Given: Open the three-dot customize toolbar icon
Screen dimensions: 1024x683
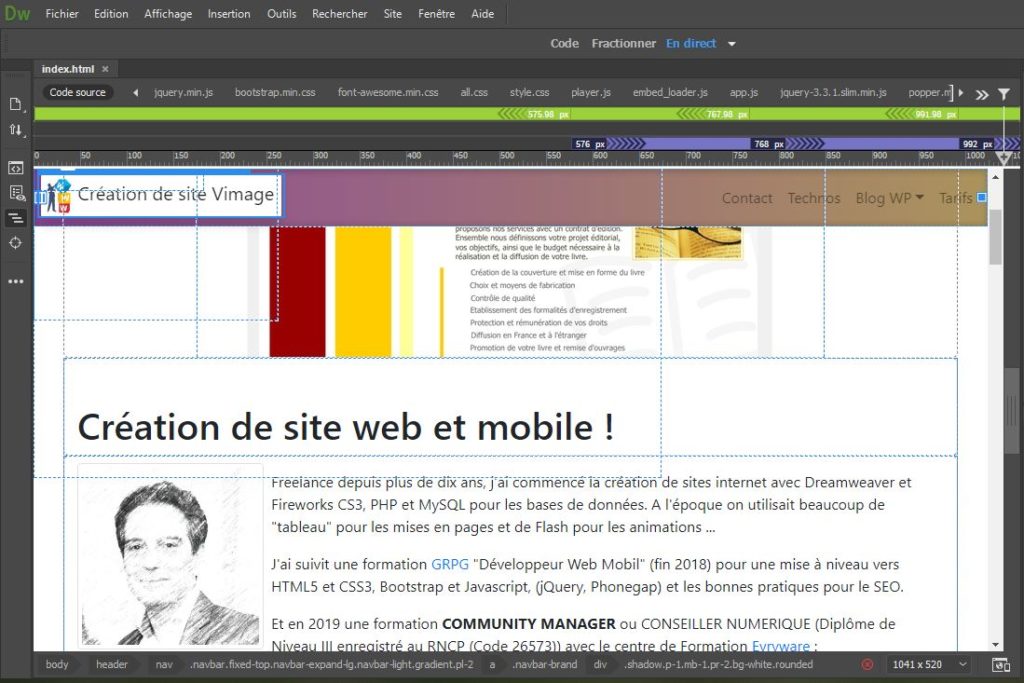Looking at the screenshot, I should (x=16, y=281).
